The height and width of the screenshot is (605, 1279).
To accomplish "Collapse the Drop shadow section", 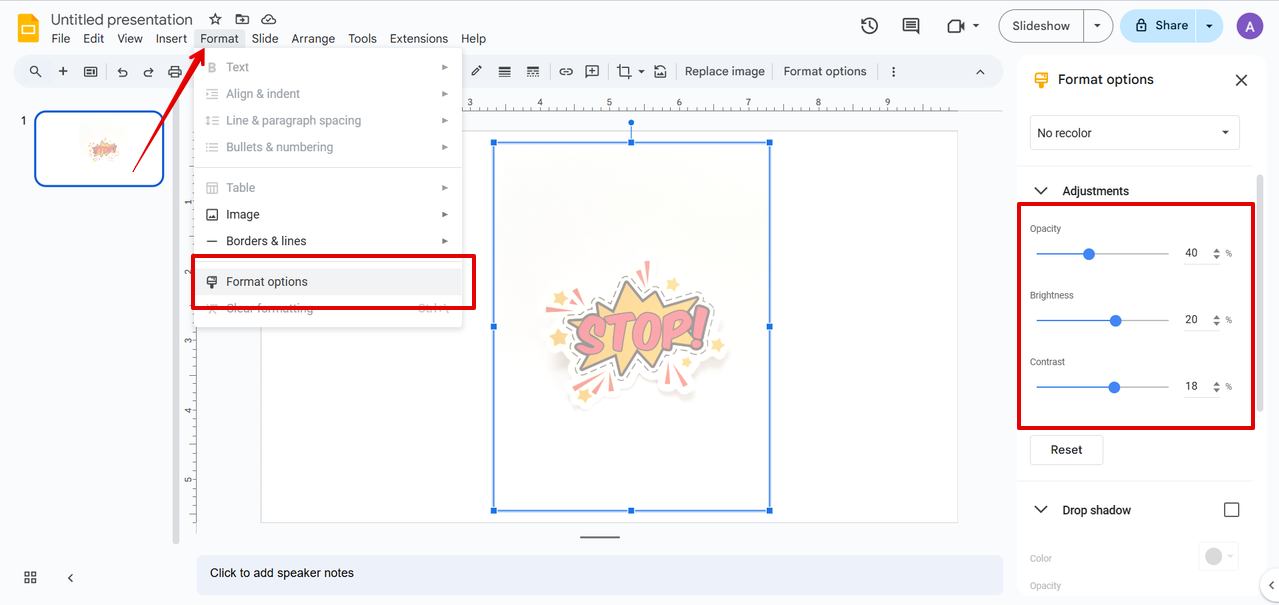I will [x=1040, y=510].
